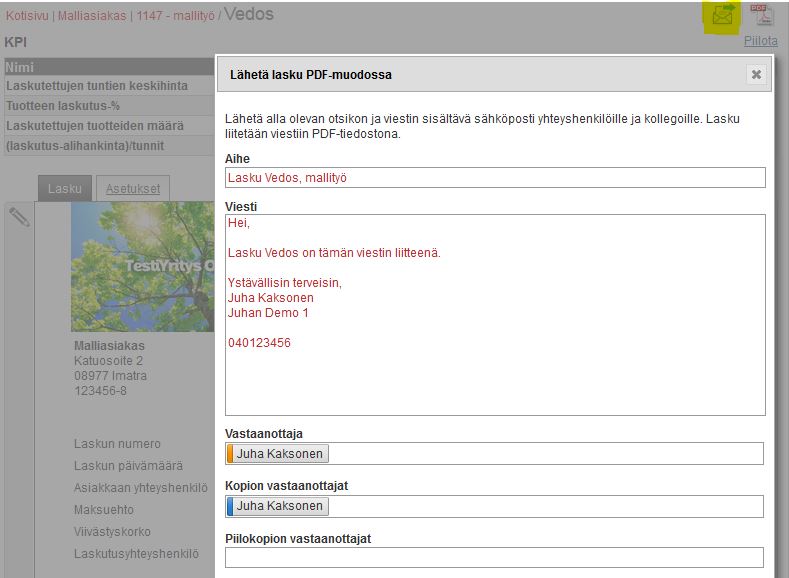Click the Viivästyskorko label
789x578 pixels.
click(112, 532)
